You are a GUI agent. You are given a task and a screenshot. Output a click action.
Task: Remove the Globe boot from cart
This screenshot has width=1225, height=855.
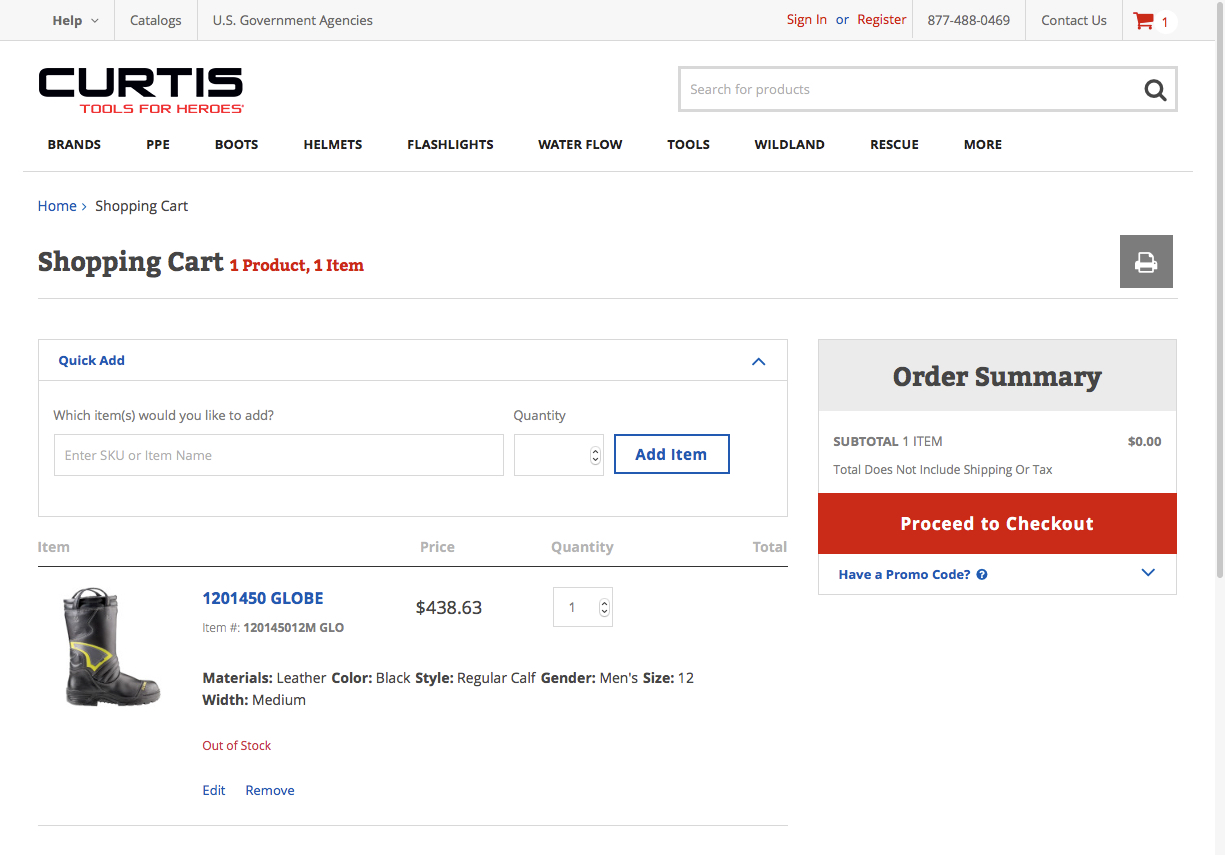pyautogui.click(x=270, y=790)
